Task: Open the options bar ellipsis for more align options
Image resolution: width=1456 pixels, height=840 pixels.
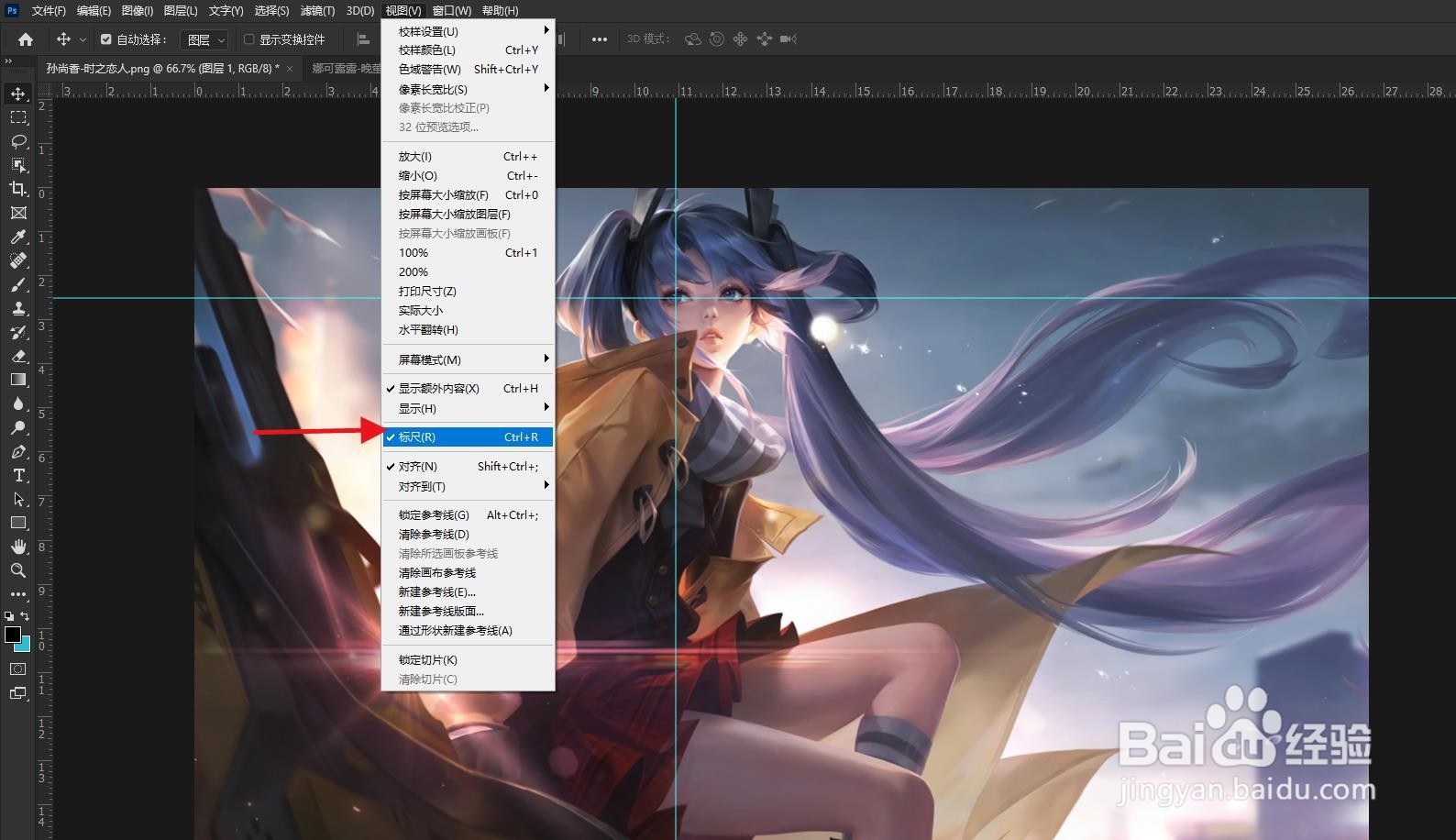Action: pyautogui.click(x=600, y=39)
